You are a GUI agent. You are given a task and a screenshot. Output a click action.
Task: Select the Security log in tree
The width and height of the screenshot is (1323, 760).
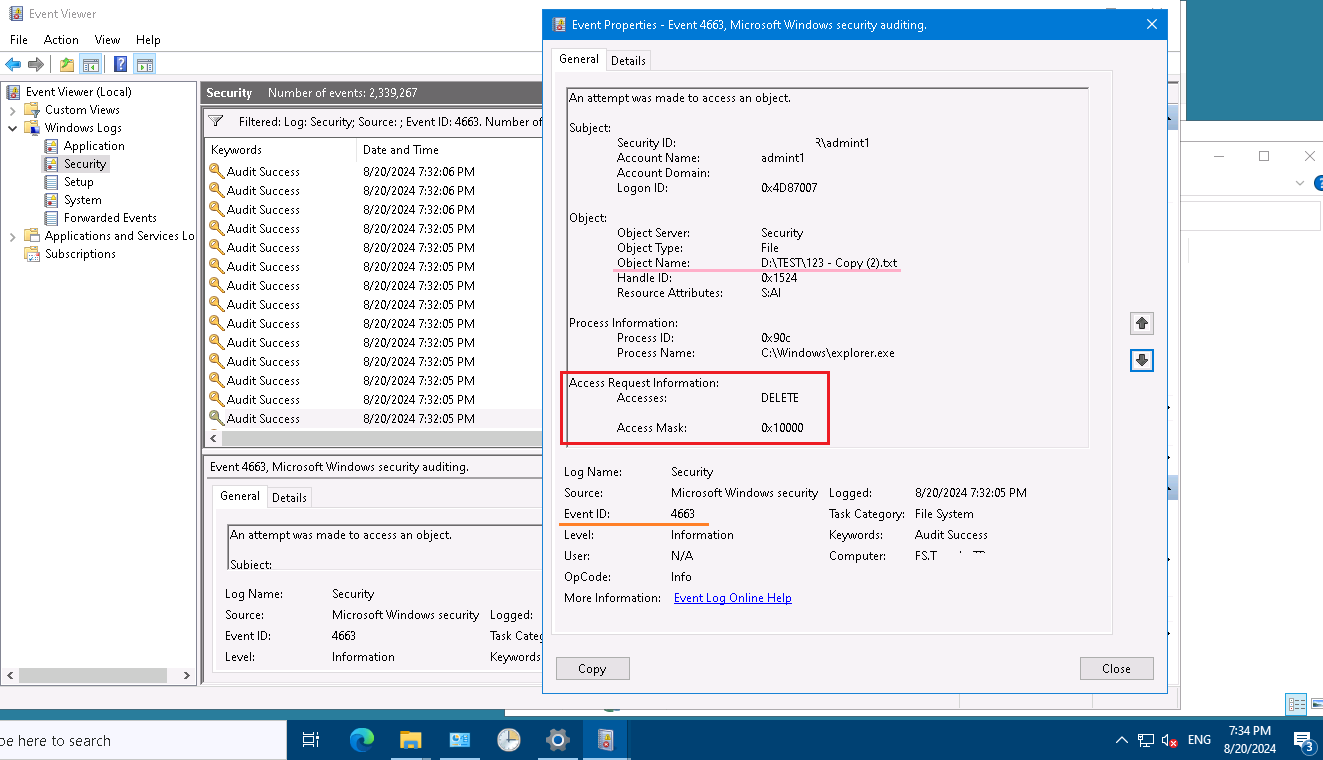[x=85, y=164]
